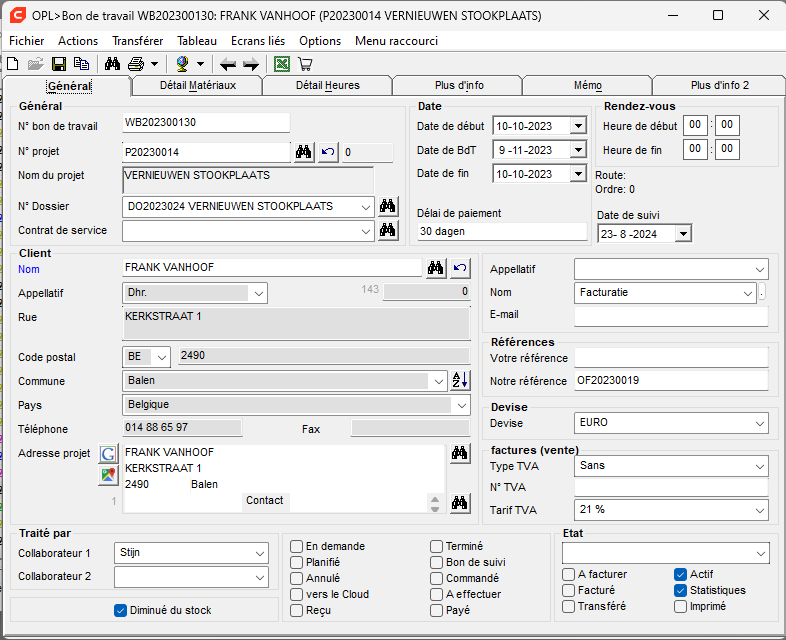Click Votre référence input field

(671, 358)
